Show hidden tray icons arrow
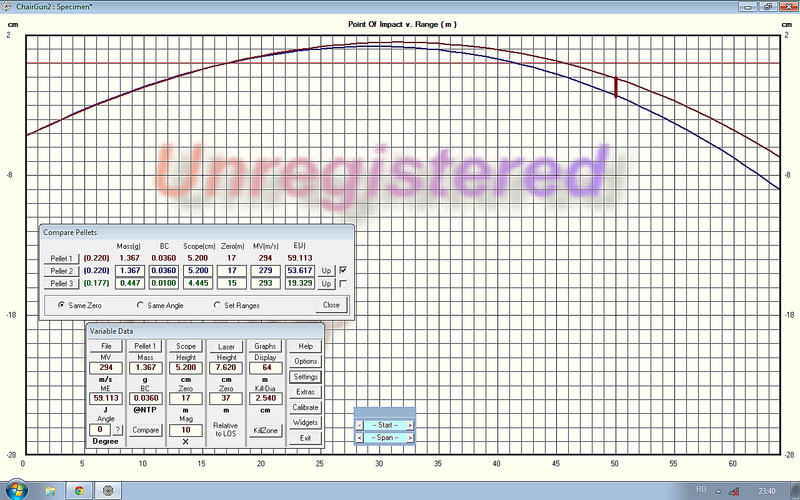 (x=718, y=491)
